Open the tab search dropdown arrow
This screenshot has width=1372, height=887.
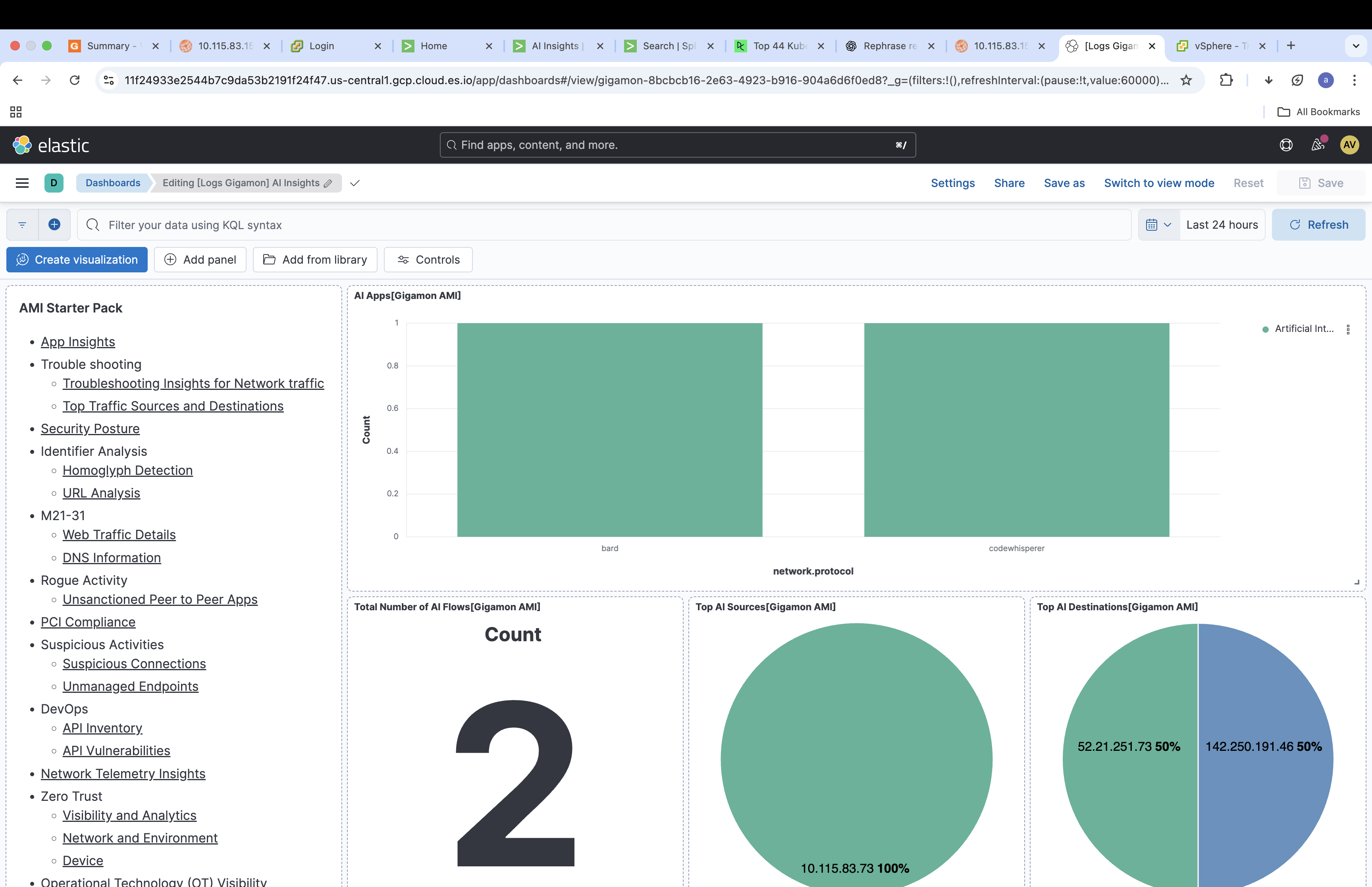coord(1356,46)
